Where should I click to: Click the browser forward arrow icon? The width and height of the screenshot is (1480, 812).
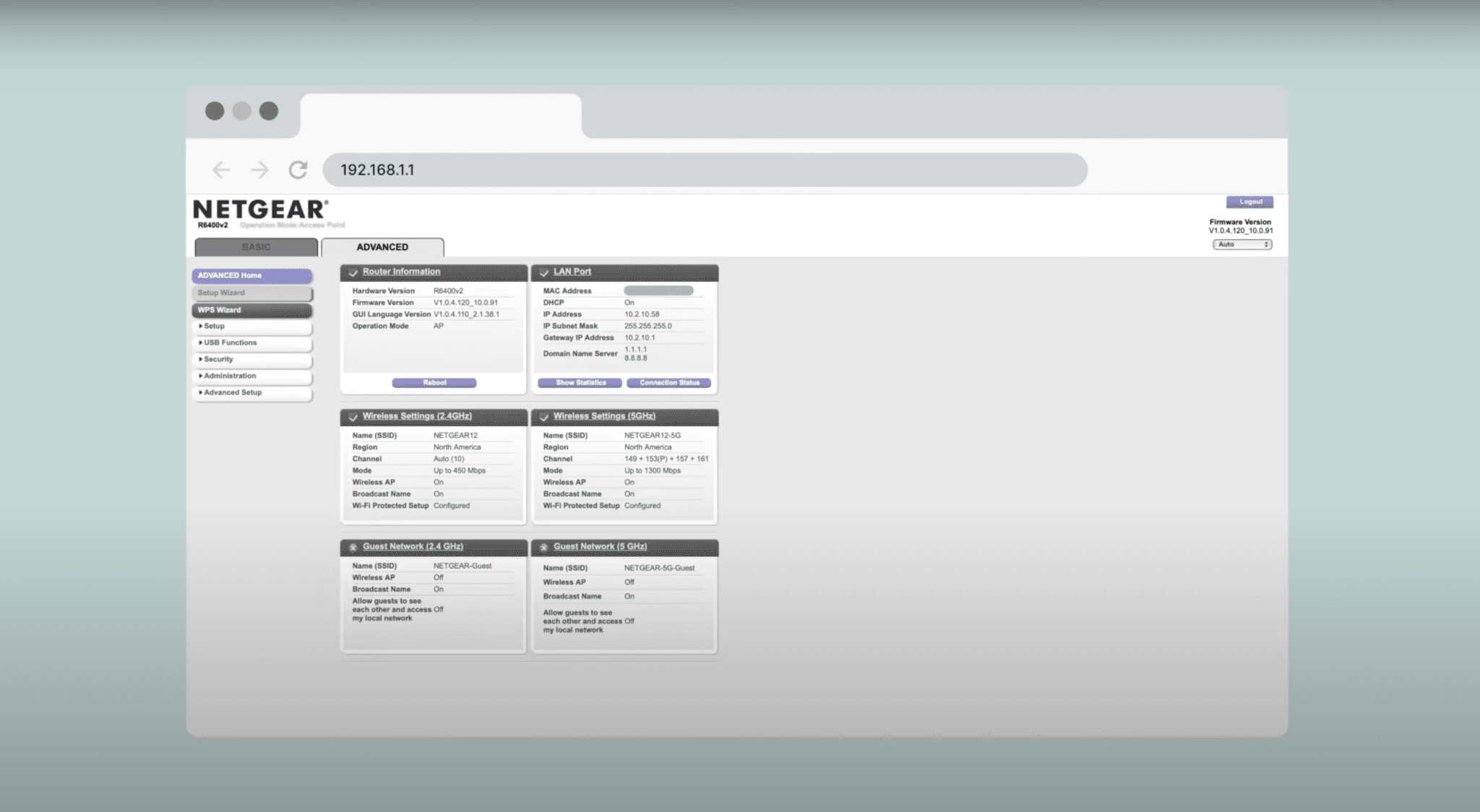pyautogui.click(x=259, y=170)
